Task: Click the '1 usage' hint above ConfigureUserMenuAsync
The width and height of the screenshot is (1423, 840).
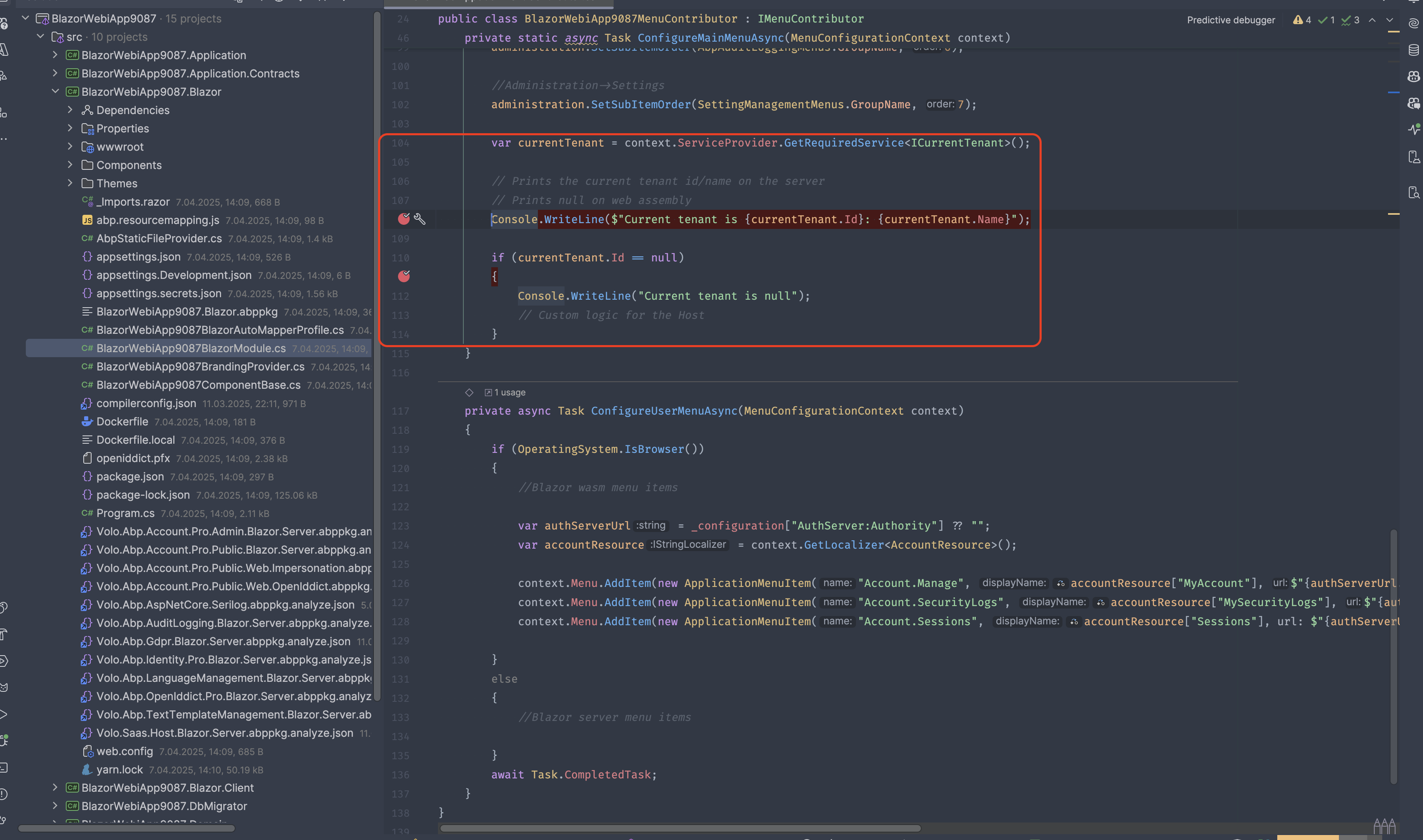Action: point(509,392)
